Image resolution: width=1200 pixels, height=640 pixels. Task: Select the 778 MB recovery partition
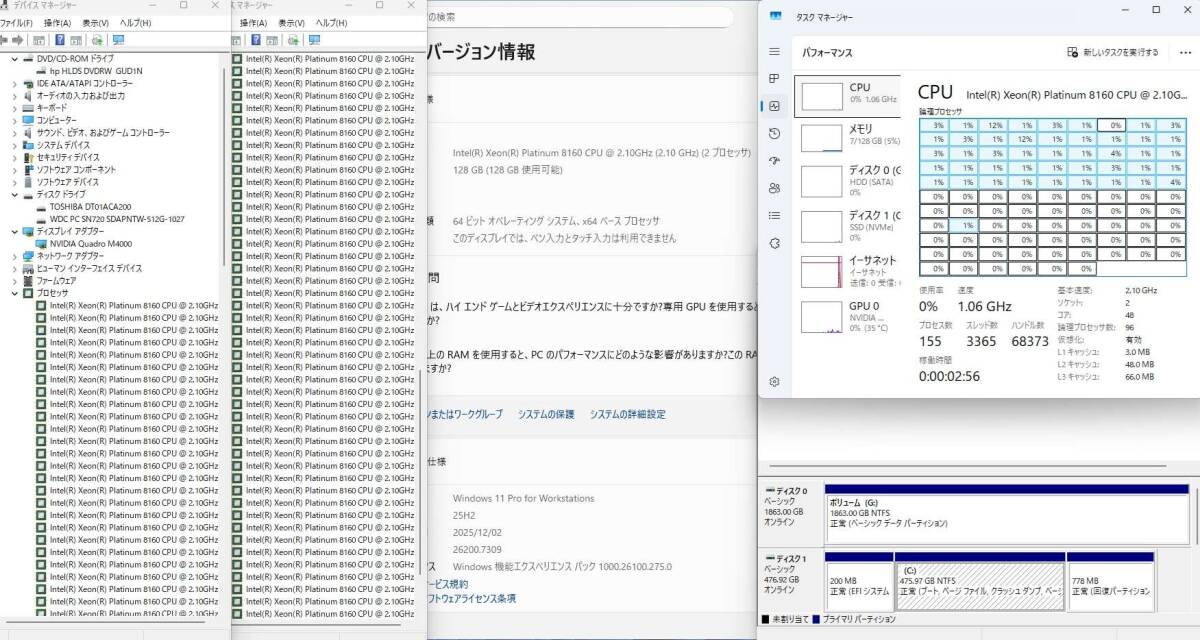[1110, 580]
